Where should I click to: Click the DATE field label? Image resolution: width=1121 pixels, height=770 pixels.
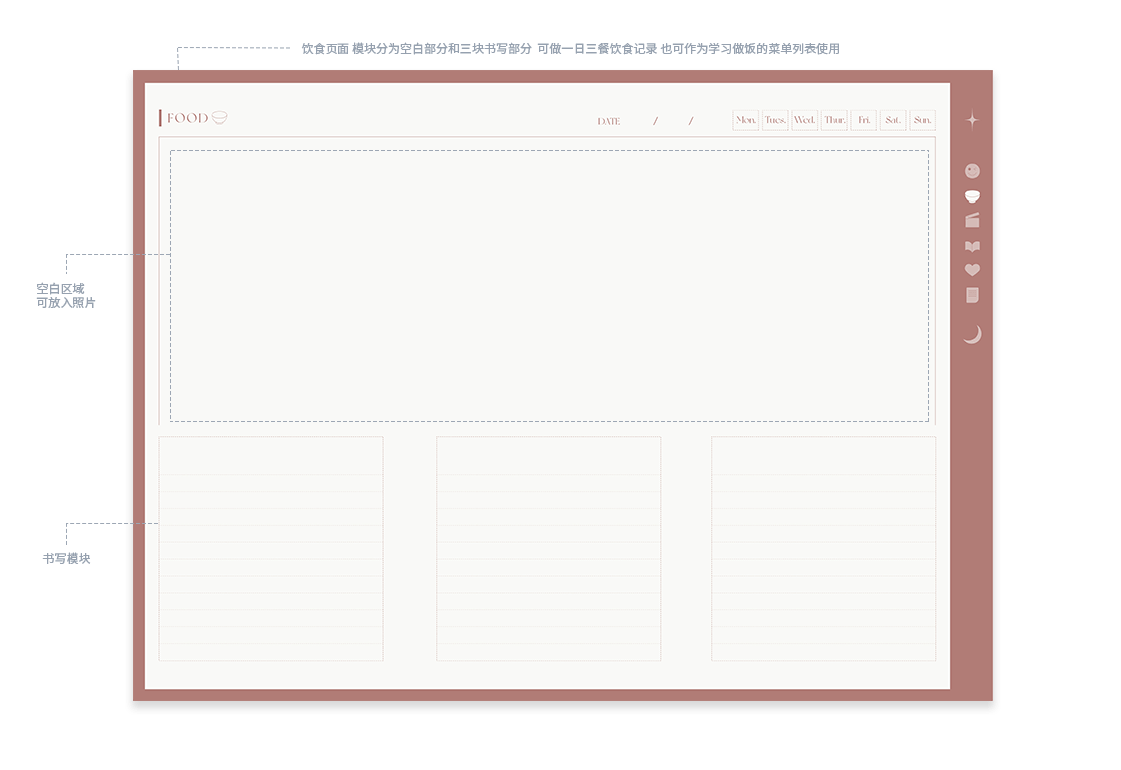pyautogui.click(x=608, y=122)
